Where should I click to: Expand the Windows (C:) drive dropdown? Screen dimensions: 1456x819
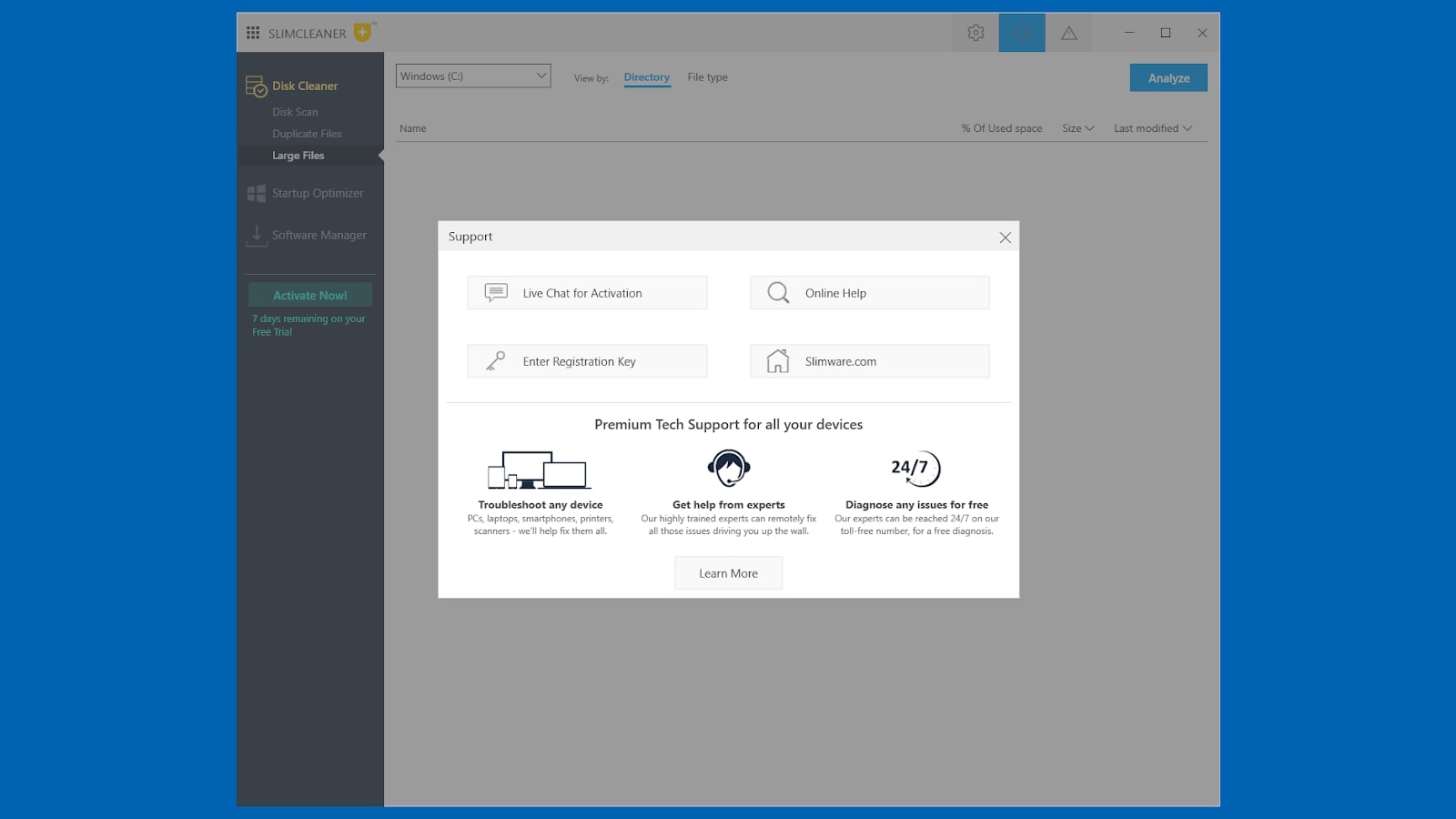coord(473,76)
